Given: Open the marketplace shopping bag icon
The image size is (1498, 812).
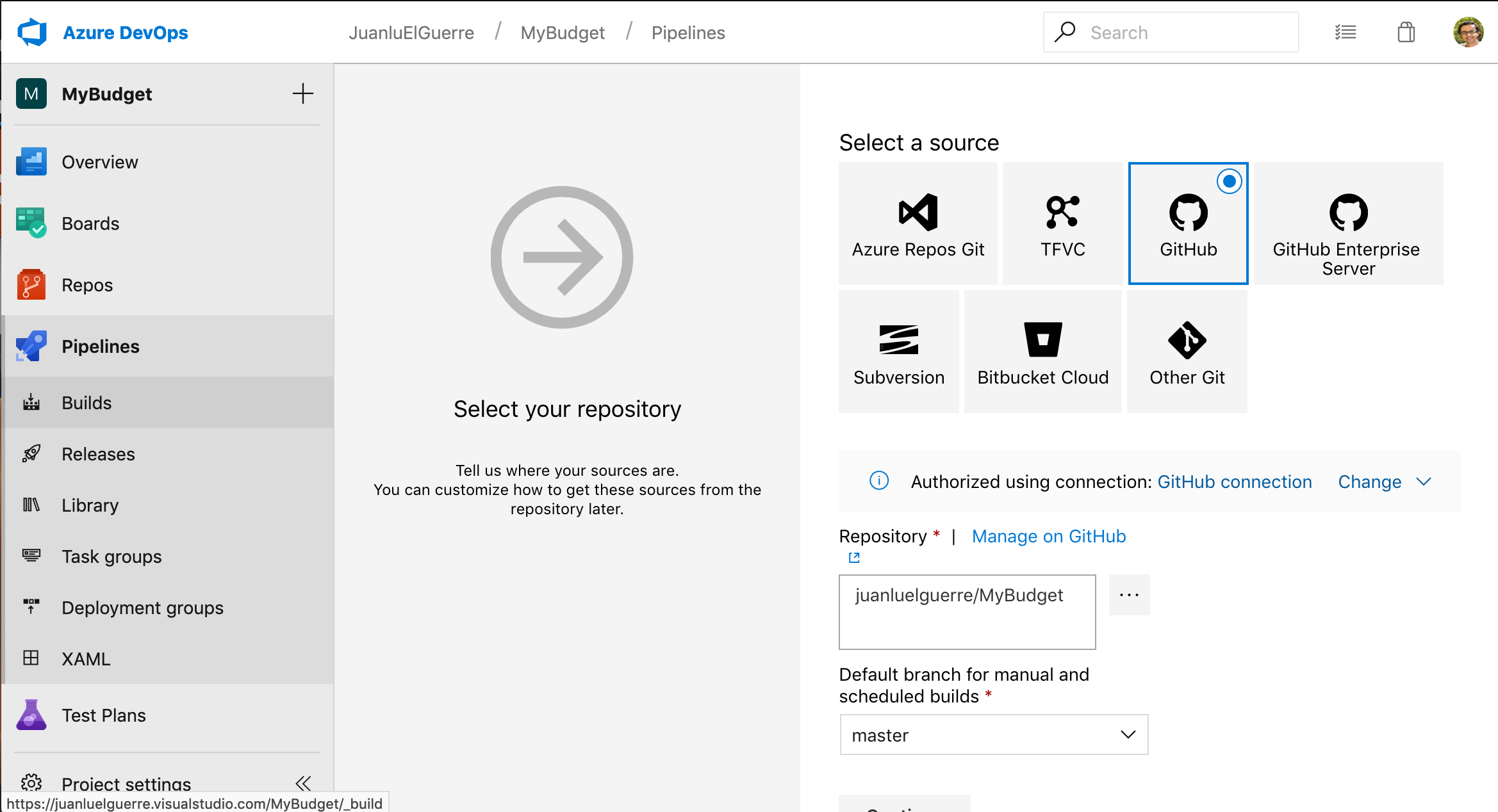Looking at the screenshot, I should click(x=1406, y=32).
